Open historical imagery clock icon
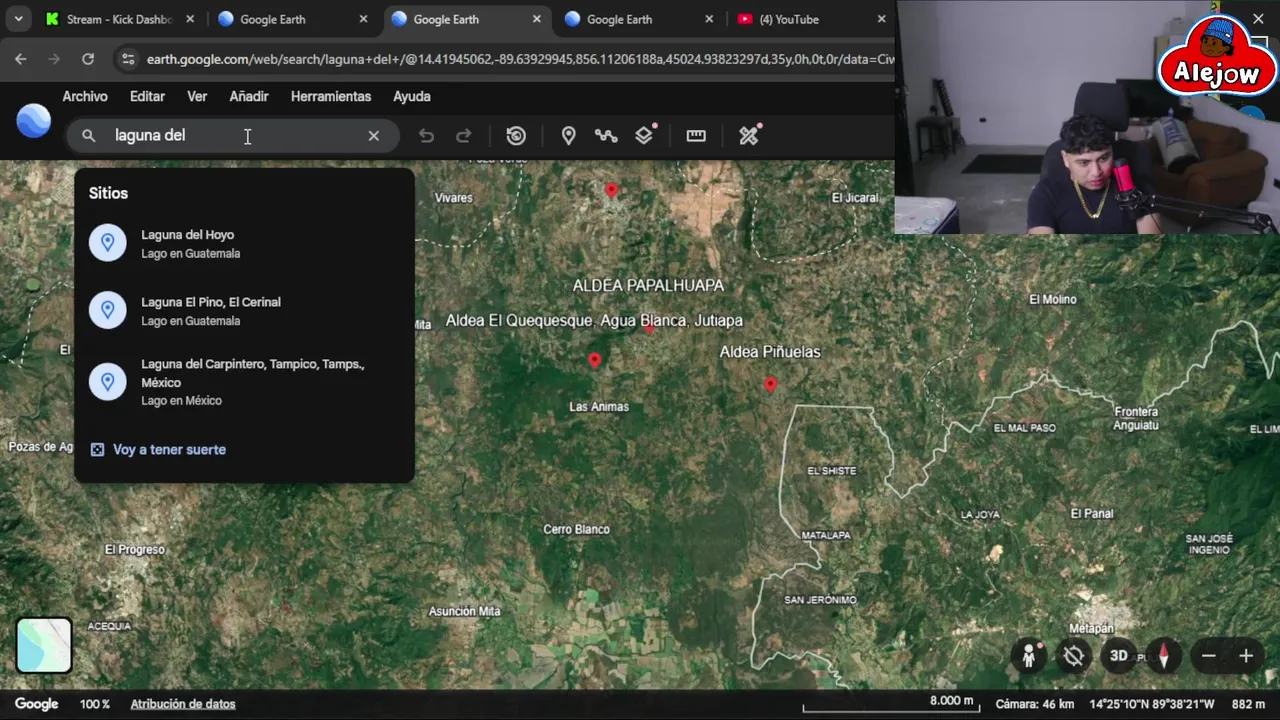This screenshot has width=1280, height=720. [516, 136]
